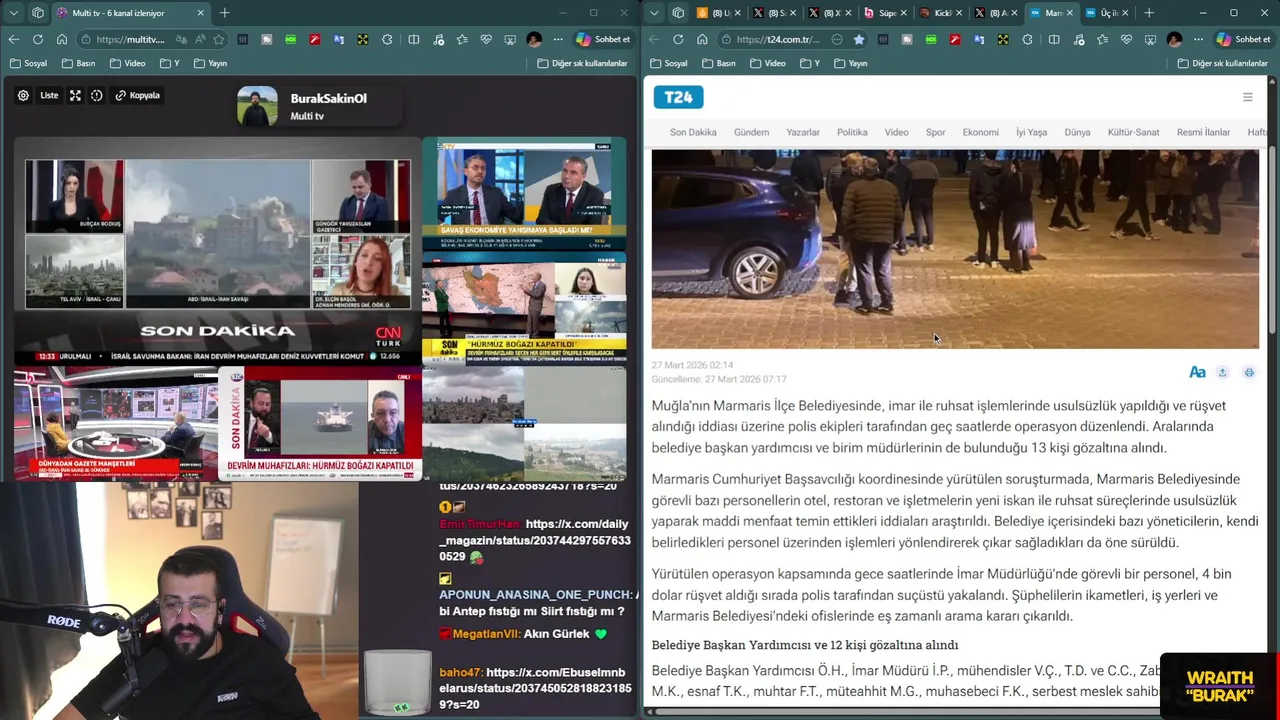Click the filled favorite star in T24 address bar

859,39
